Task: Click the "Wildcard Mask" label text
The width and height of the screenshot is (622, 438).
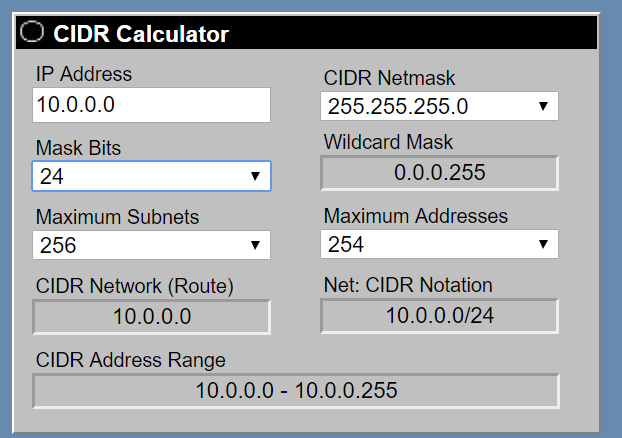Action: tap(388, 143)
